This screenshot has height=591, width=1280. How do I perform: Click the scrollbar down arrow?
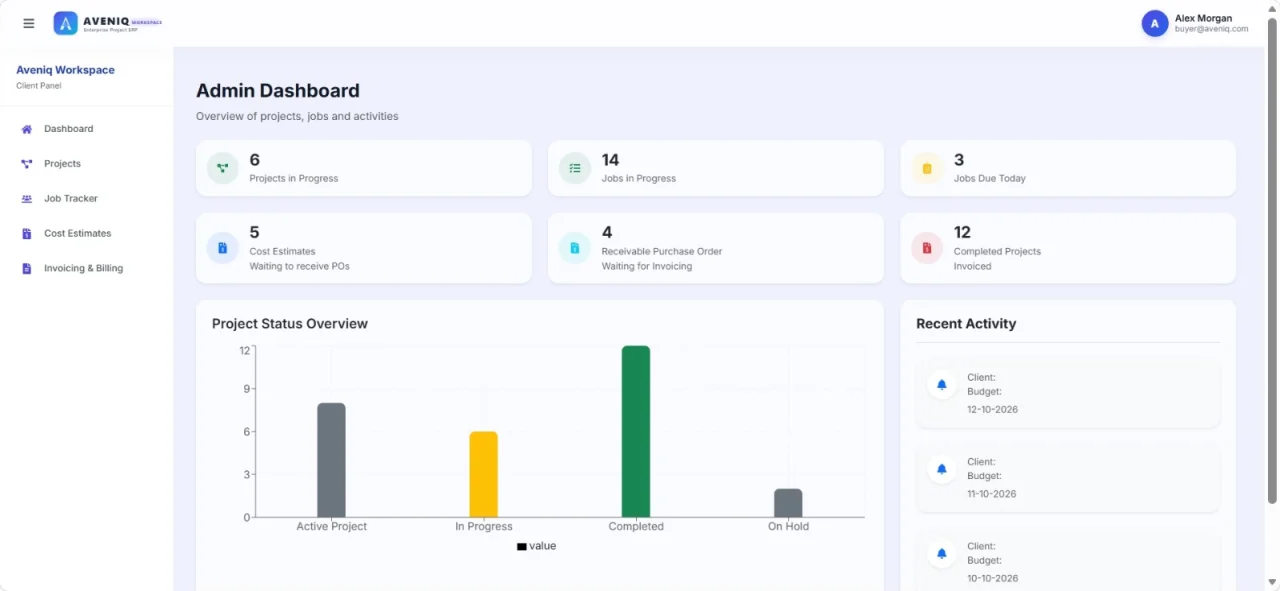(x=1272, y=582)
